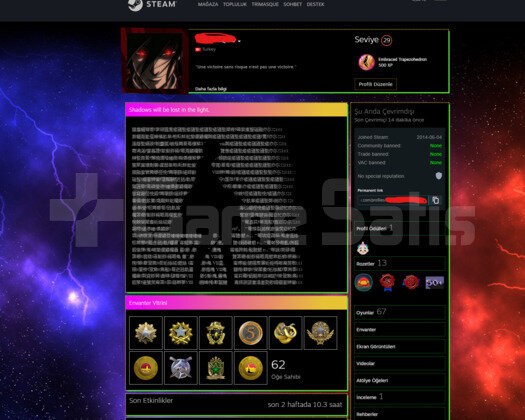
Task: Click the reputation shield icon
Action: (438, 176)
